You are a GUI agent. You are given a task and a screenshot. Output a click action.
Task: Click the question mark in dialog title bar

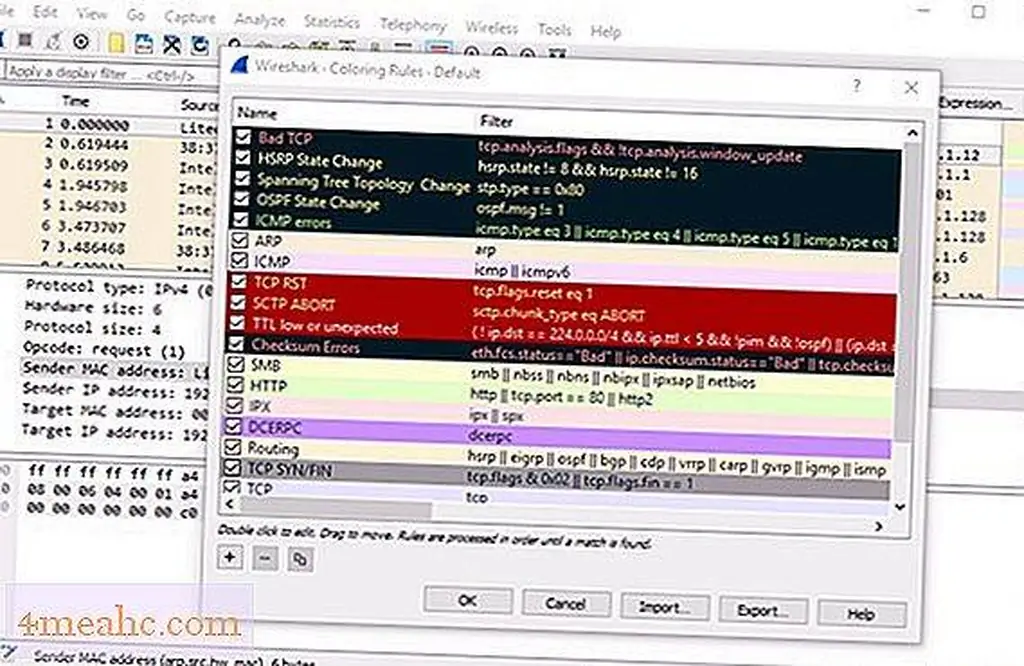[x=857, y=85]
